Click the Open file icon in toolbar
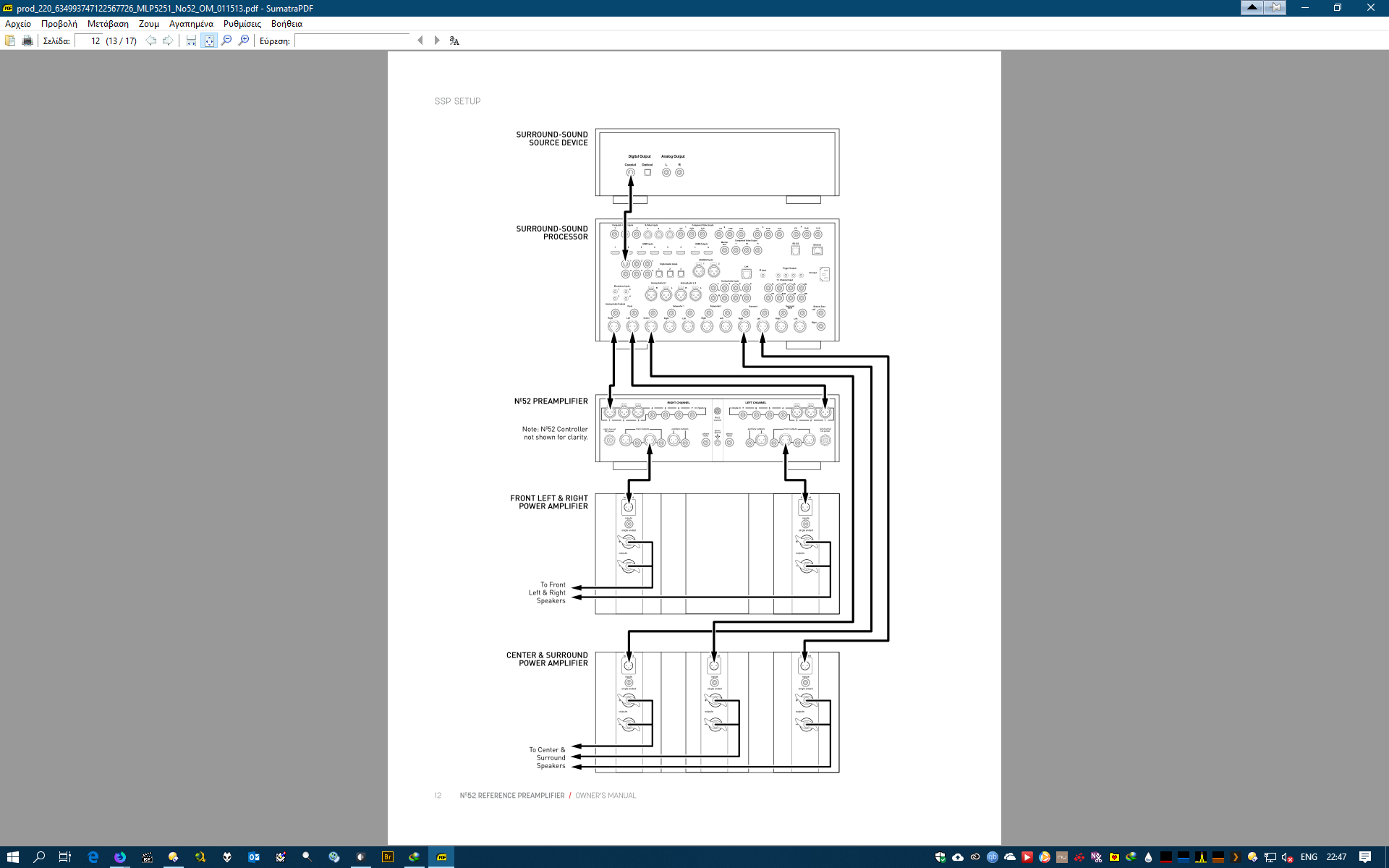The image size is (1389, 868). (x=10, y=41)
